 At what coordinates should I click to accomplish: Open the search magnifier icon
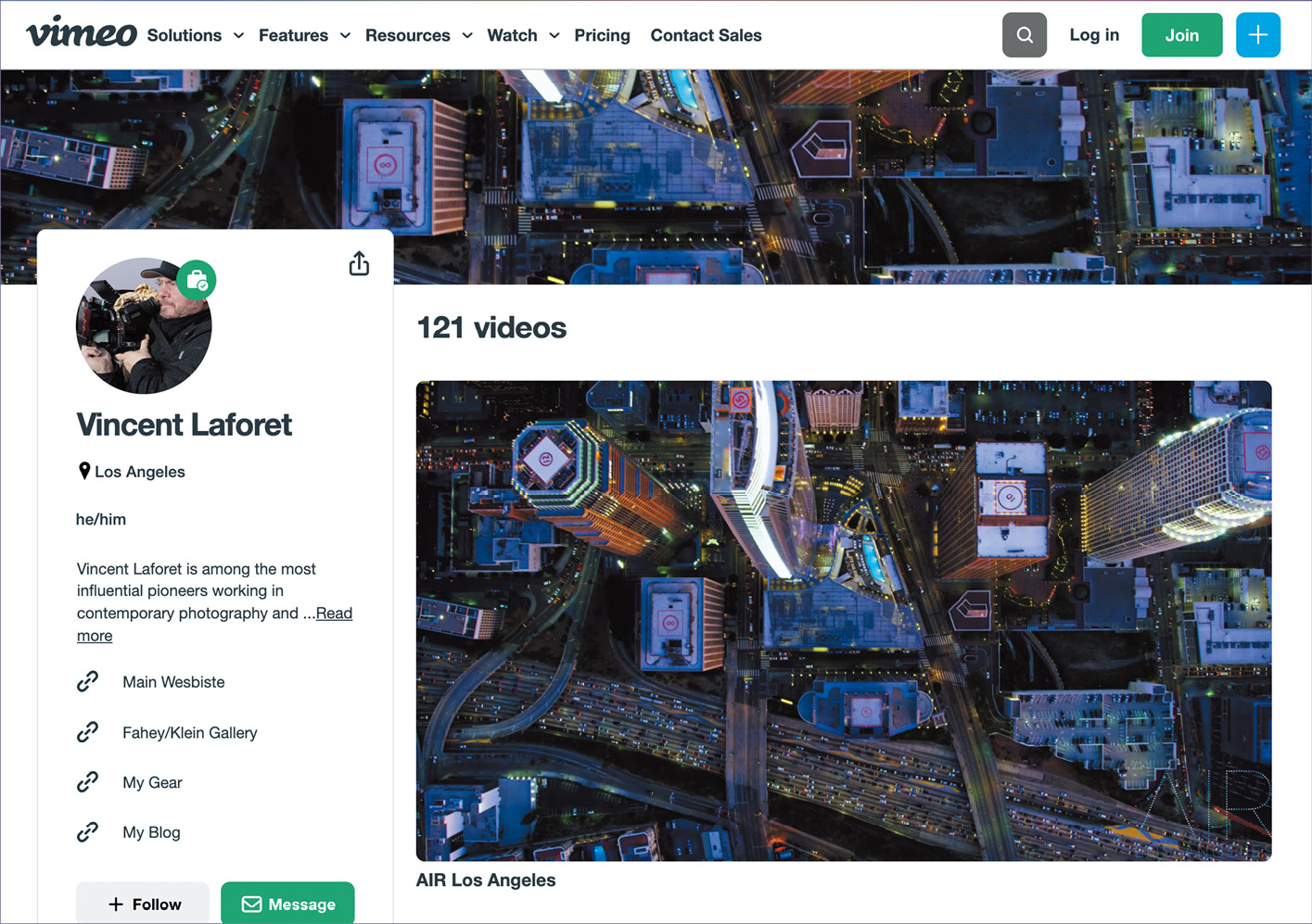pyautogui.click(x=1024, y=35)
